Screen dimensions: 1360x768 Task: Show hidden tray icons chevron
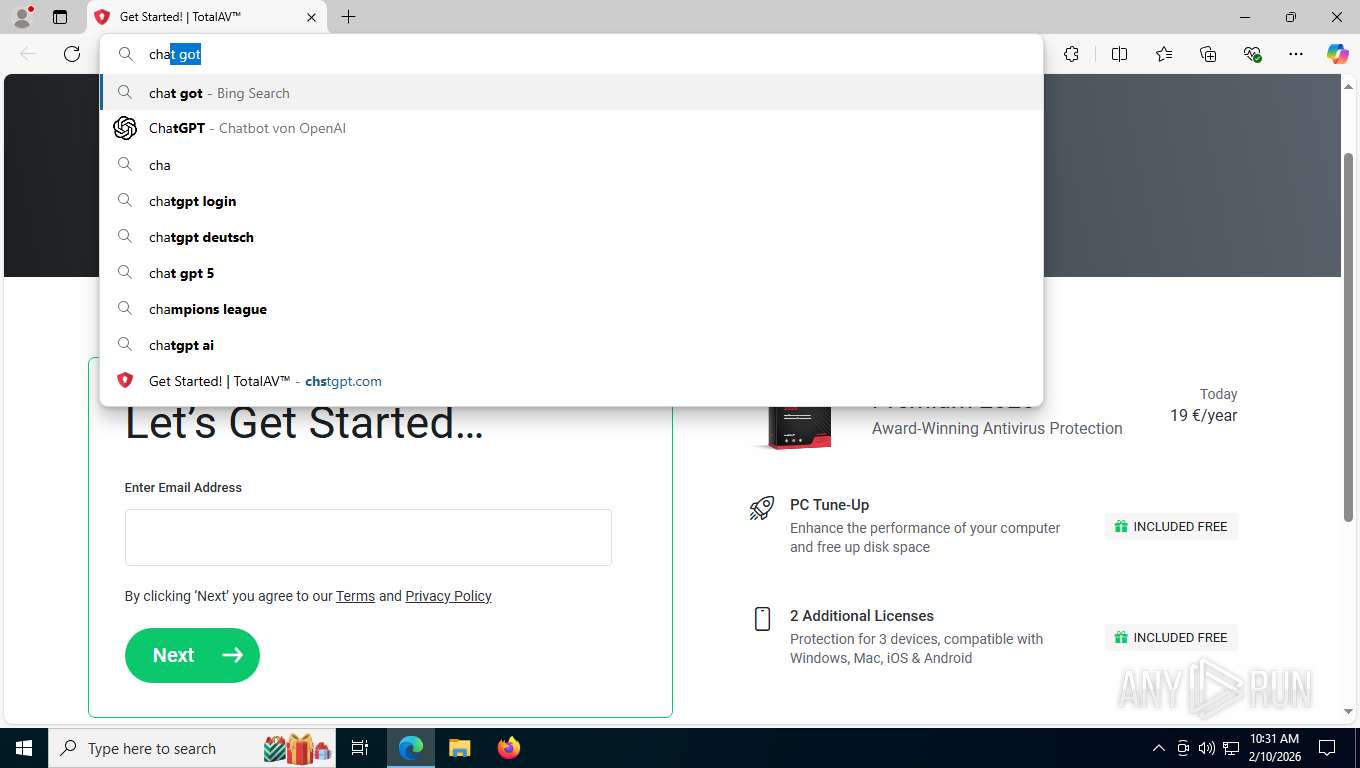point(1159,748)
